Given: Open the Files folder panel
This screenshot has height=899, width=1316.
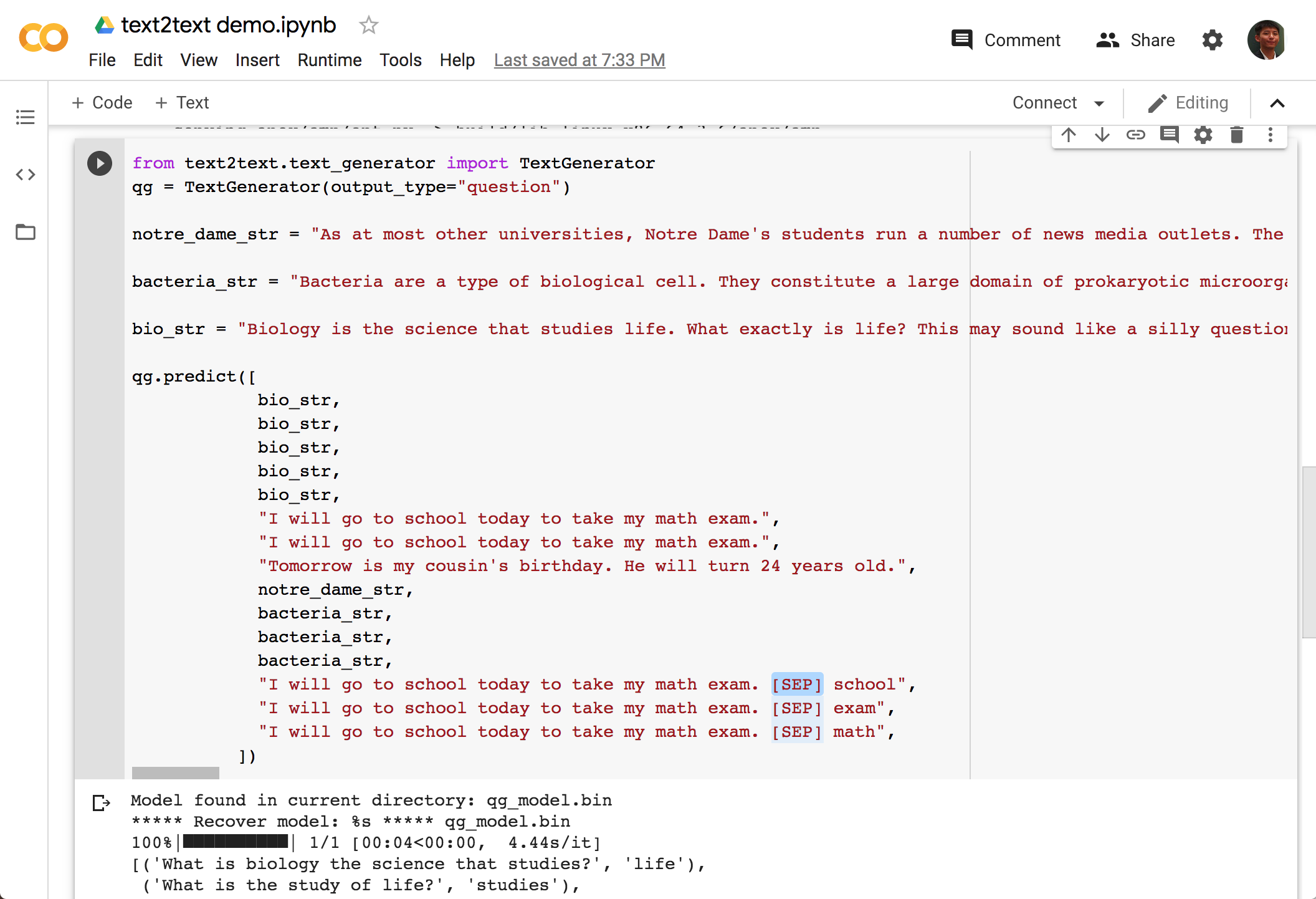Looking at the screenshot, I should tap(26, 232).
